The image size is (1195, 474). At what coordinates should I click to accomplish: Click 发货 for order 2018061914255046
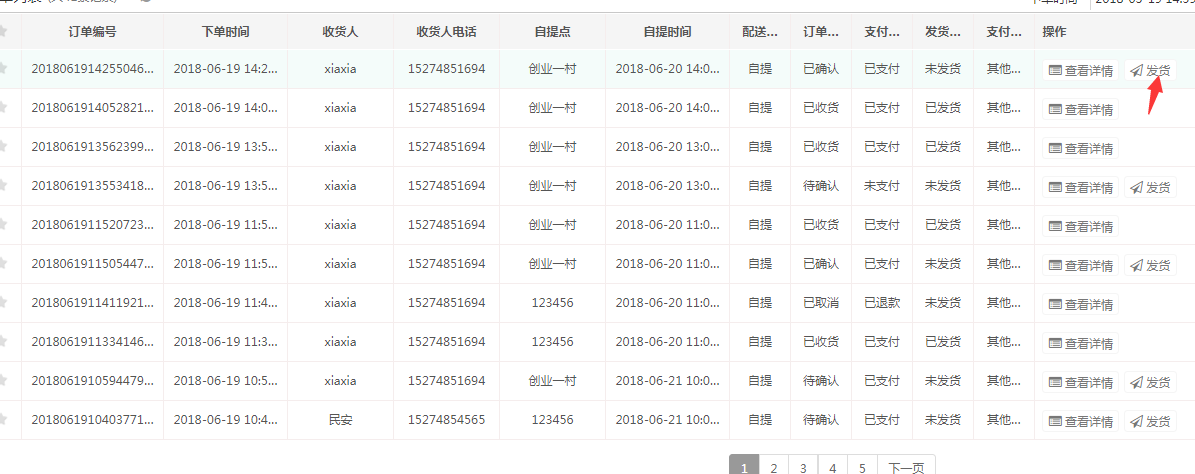(1150, 71)
